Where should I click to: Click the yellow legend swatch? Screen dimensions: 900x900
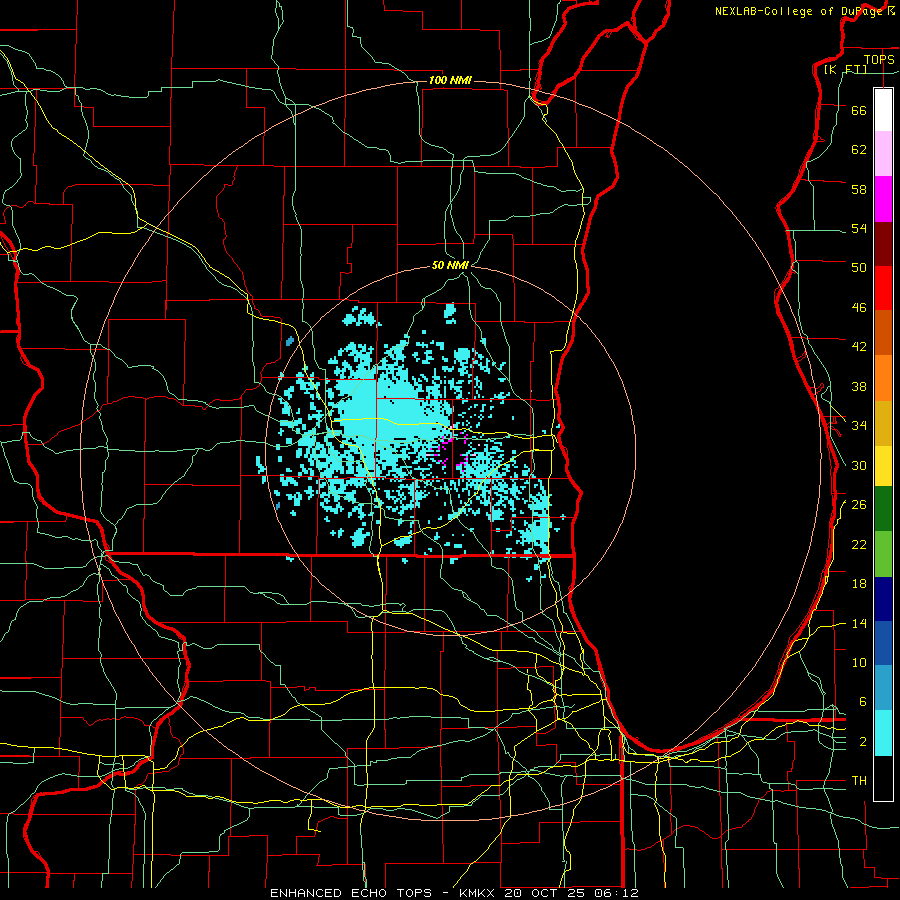[883, 465]
